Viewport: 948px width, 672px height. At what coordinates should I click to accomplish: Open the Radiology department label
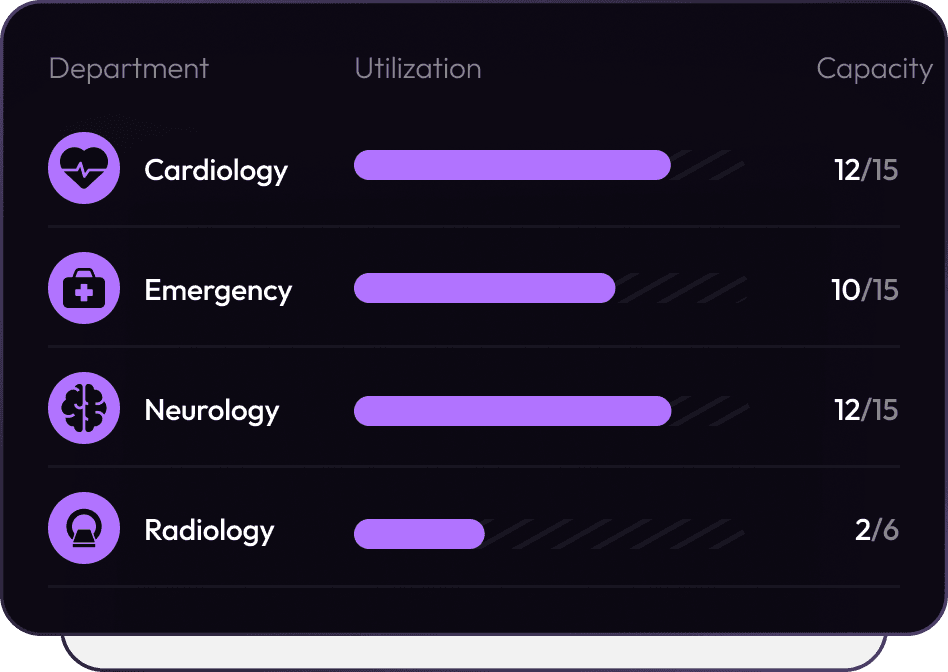(209, 530)
